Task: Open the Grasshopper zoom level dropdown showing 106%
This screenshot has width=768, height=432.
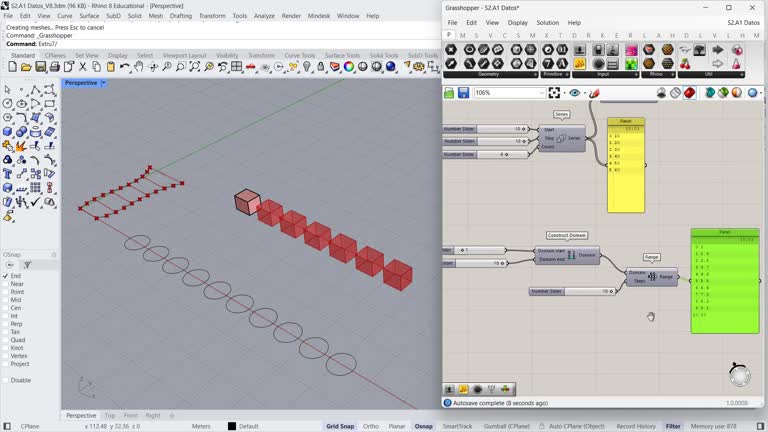Action: click(x=541, y=93)
